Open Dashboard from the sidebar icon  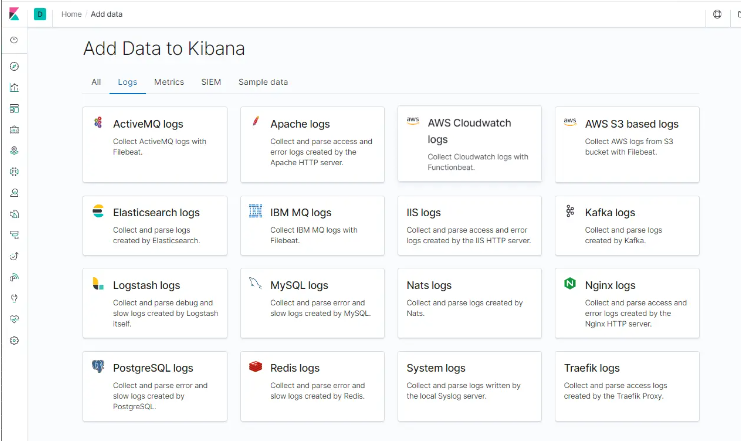point(14,109)
